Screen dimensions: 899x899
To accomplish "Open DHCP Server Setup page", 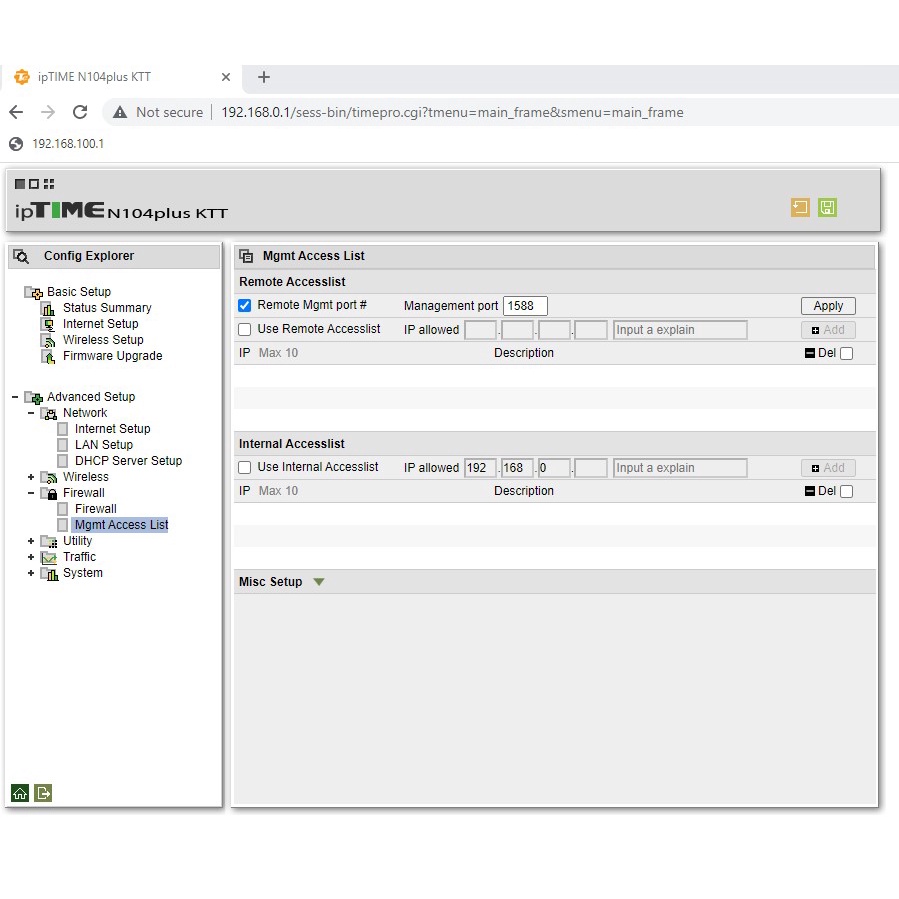I will click(128, 461).
